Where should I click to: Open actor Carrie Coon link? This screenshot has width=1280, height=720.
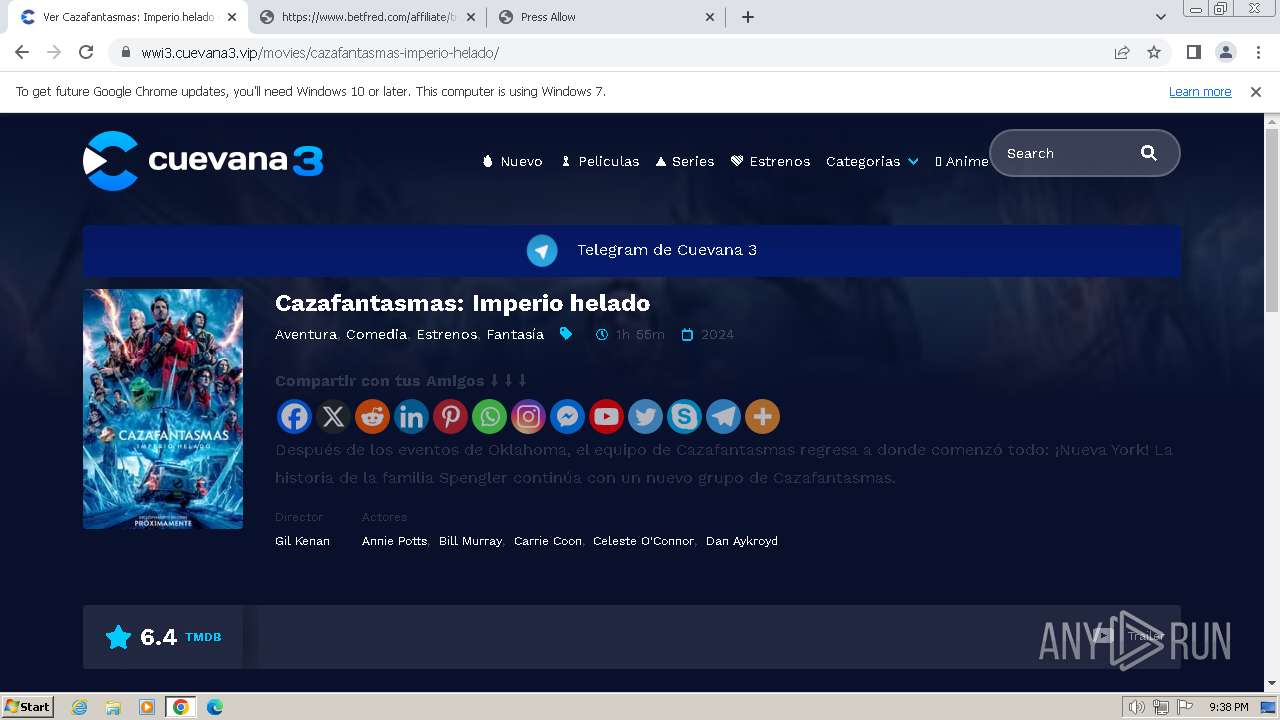[x=548, y=541]
